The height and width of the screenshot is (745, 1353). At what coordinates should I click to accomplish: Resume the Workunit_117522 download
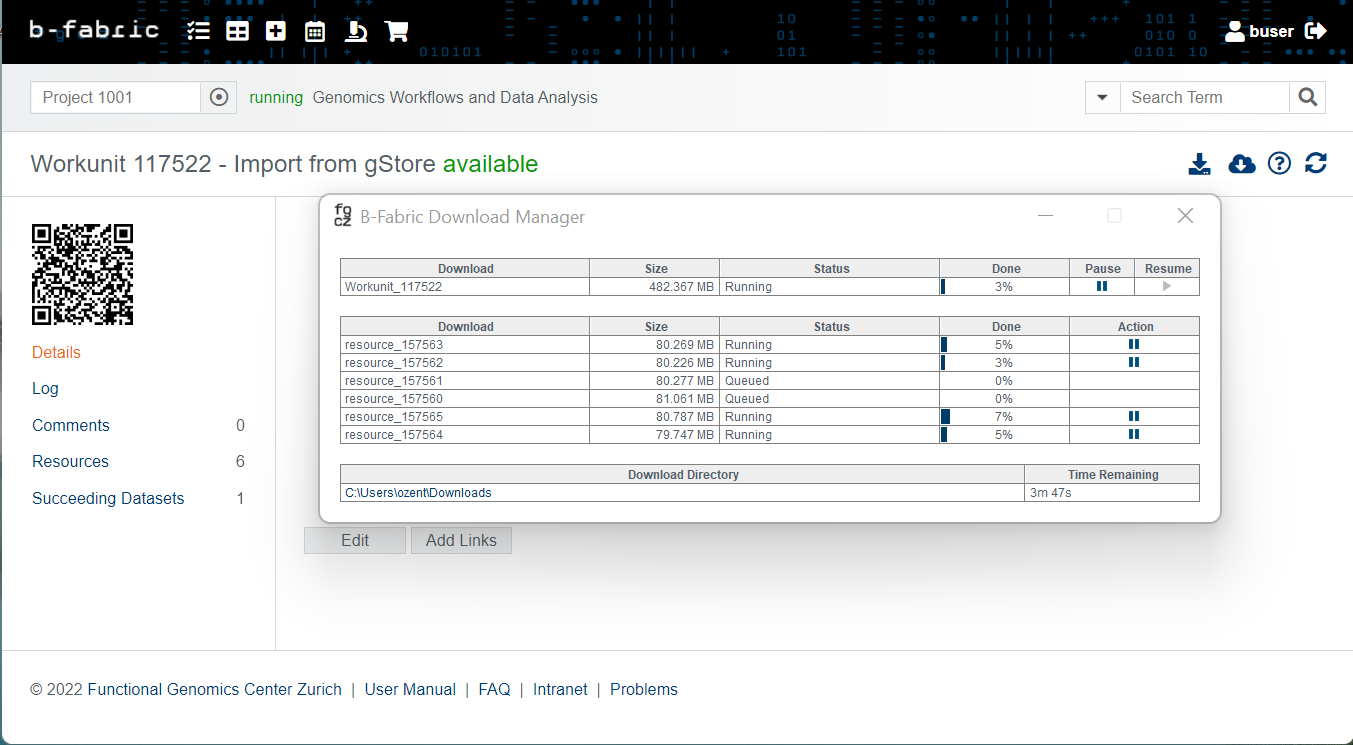tap(1167, 287)
